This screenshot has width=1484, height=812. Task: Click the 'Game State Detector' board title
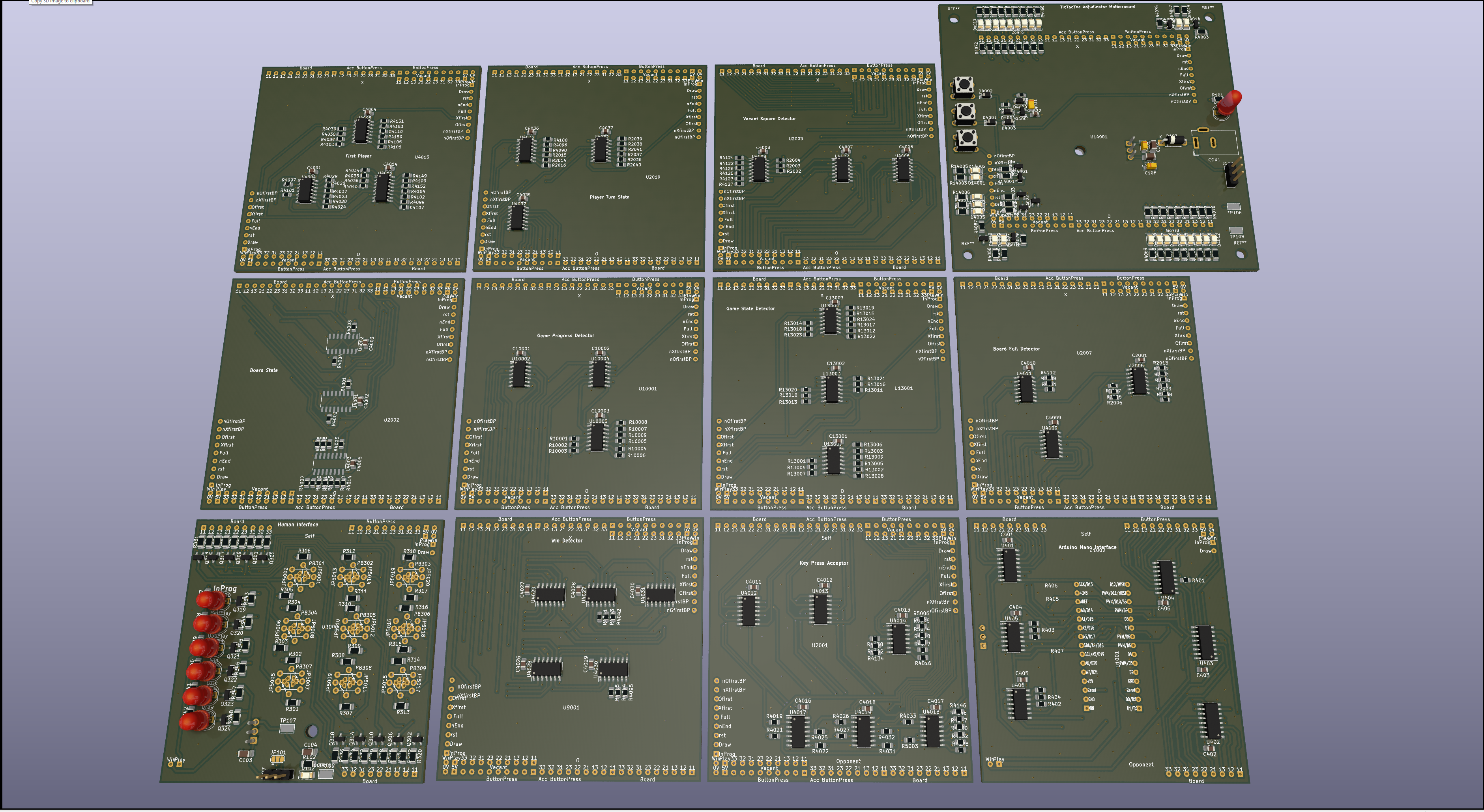tap(750, 309)
